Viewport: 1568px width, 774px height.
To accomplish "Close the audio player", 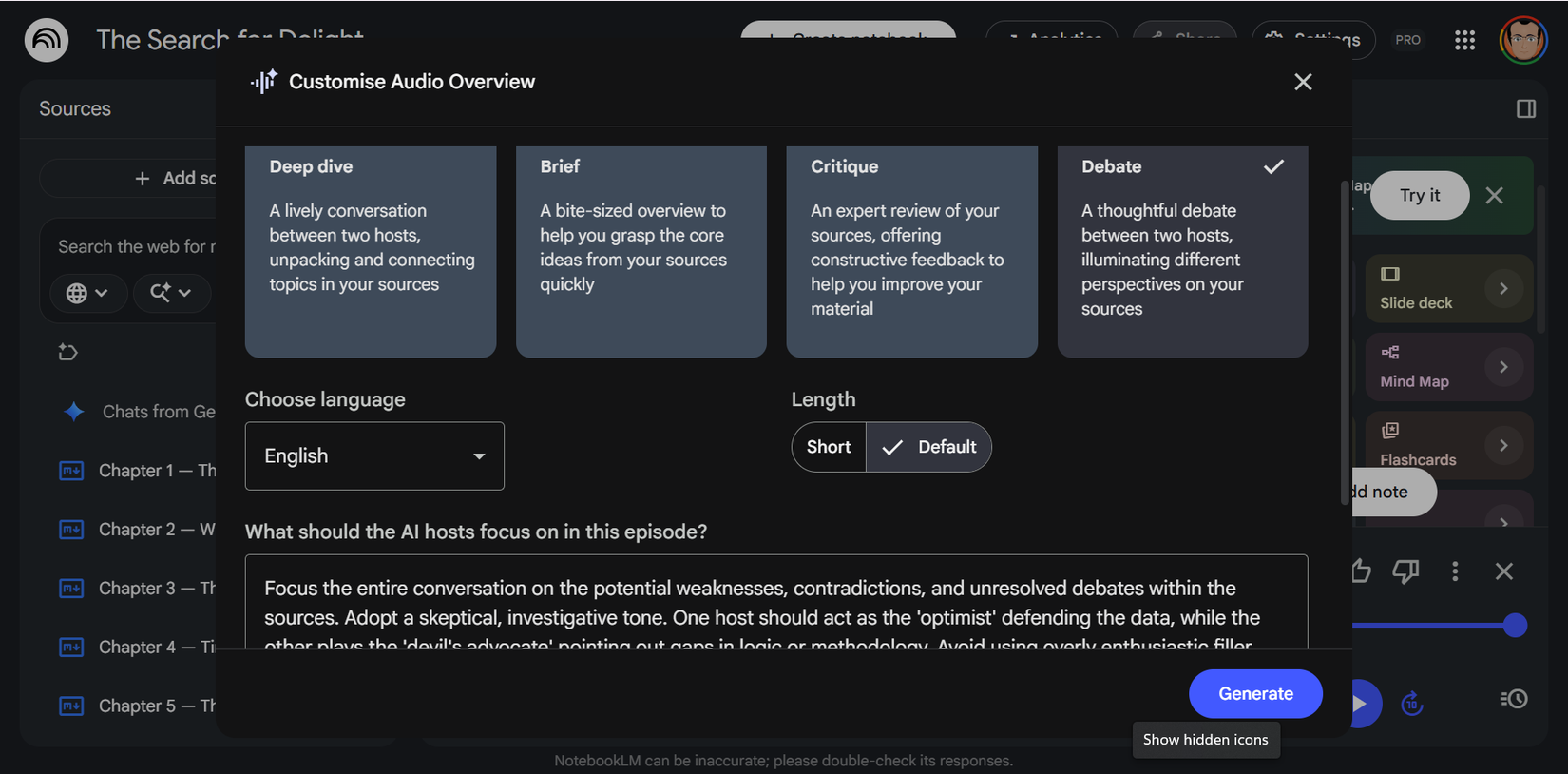I will 1504,571.
